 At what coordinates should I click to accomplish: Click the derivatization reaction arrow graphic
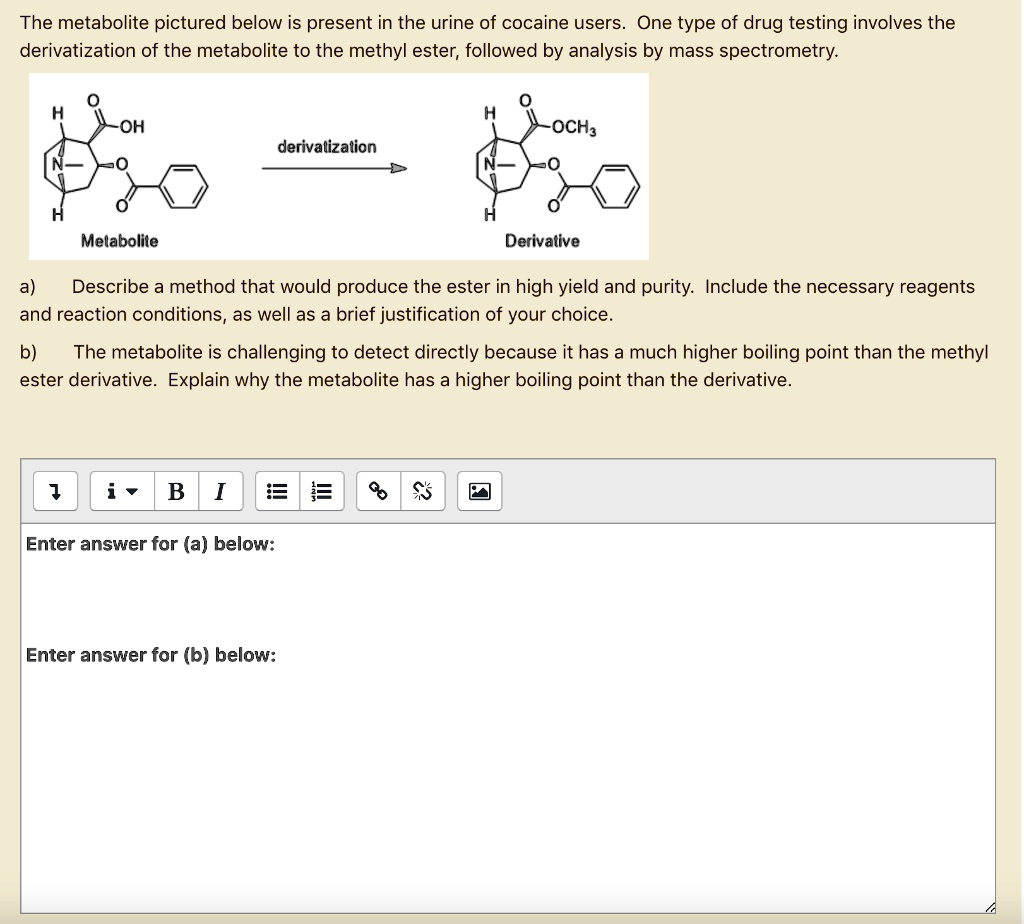click(x=335, y=168)
